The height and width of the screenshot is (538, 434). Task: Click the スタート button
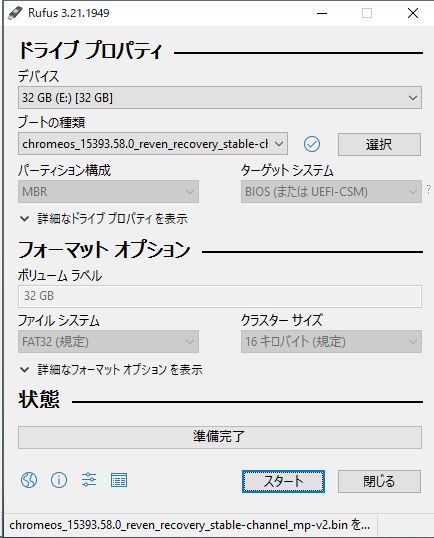pos(283,481)
